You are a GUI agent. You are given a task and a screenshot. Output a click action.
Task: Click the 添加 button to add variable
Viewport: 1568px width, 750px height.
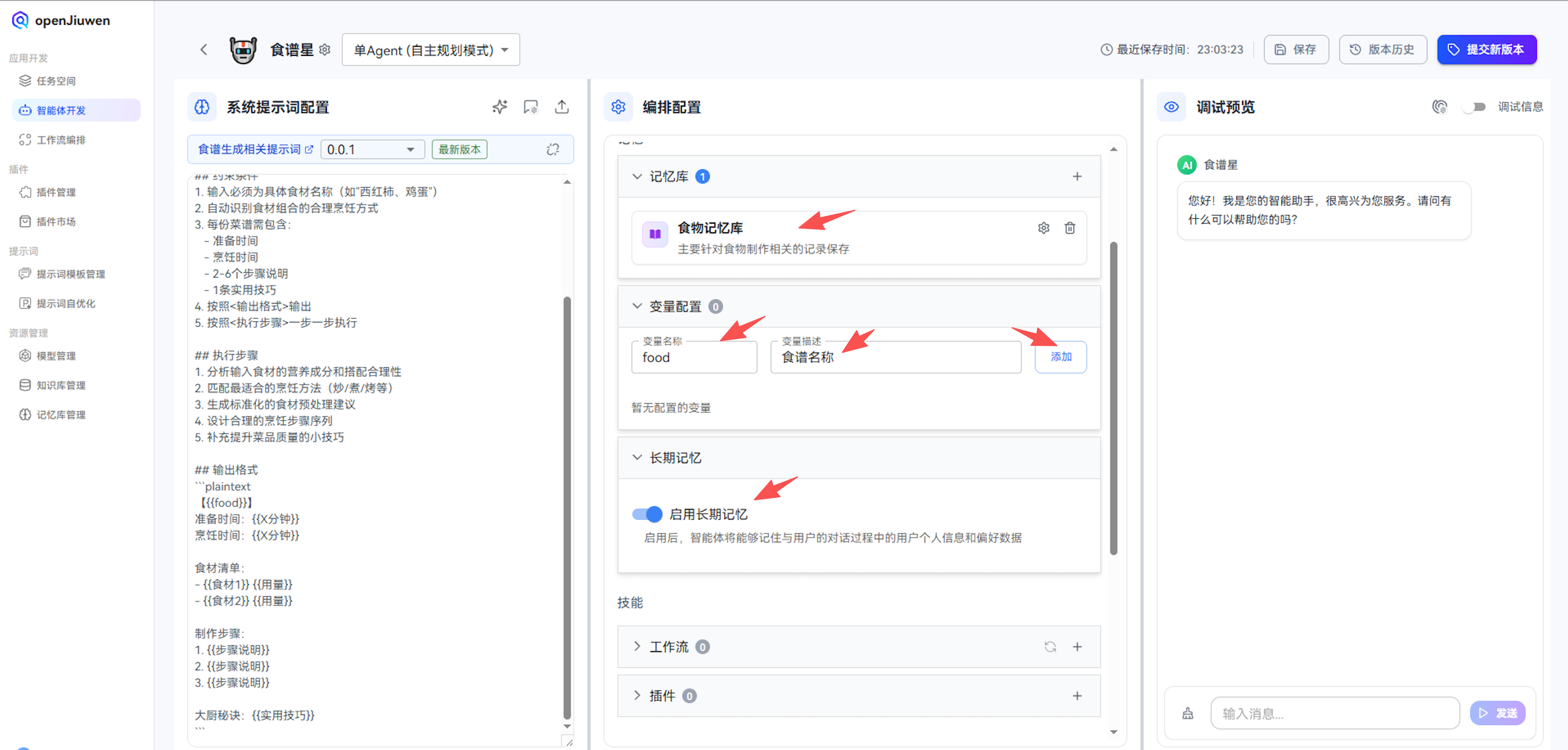1060,357
